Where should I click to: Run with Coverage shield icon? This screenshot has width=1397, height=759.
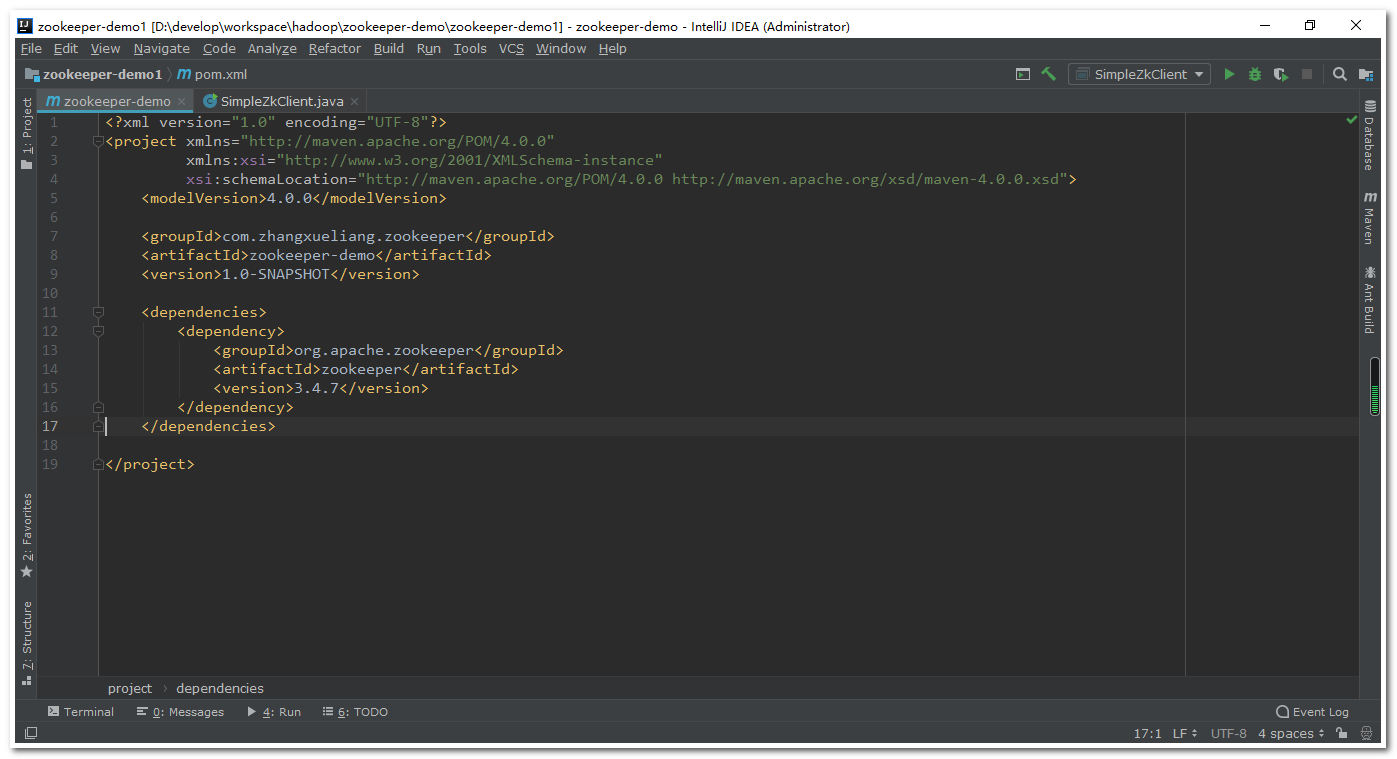point(1281,74)
